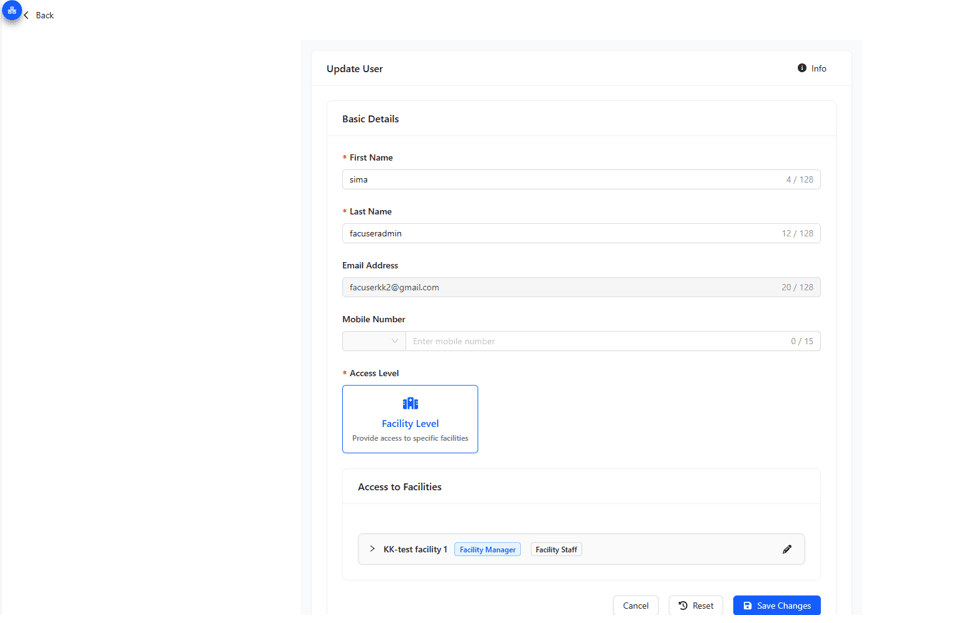The width and height of the screenshot is (968, 623).
Task: Select the Facility Level access option
Action: [410, 419]
